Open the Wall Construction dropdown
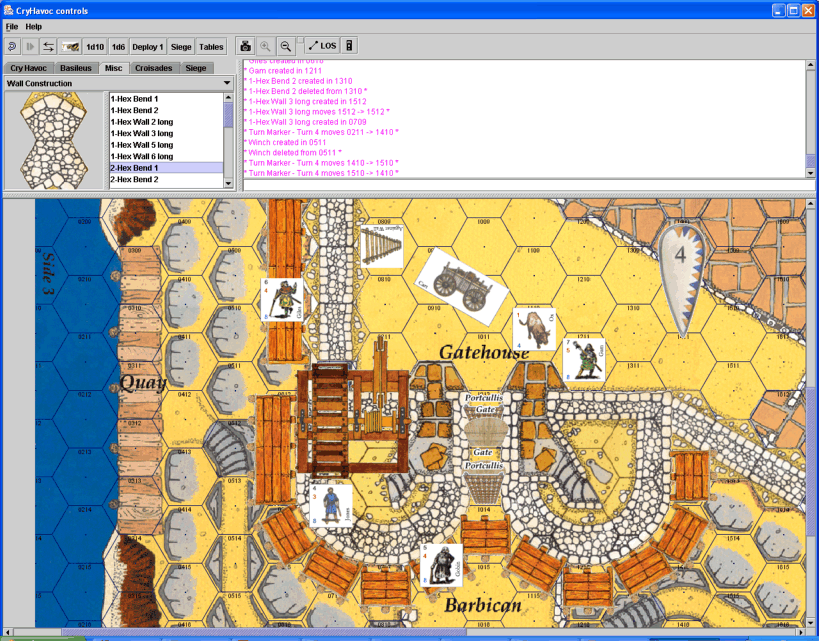Image resolution: width=819 pixels, height=641 pixels. pos(119,83)
